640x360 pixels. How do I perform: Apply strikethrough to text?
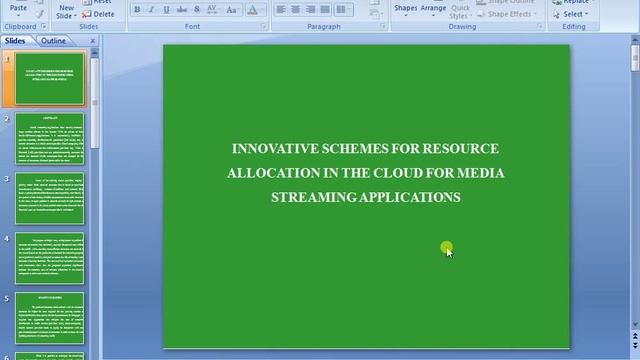pyautogui.click(x=182, y=9)
